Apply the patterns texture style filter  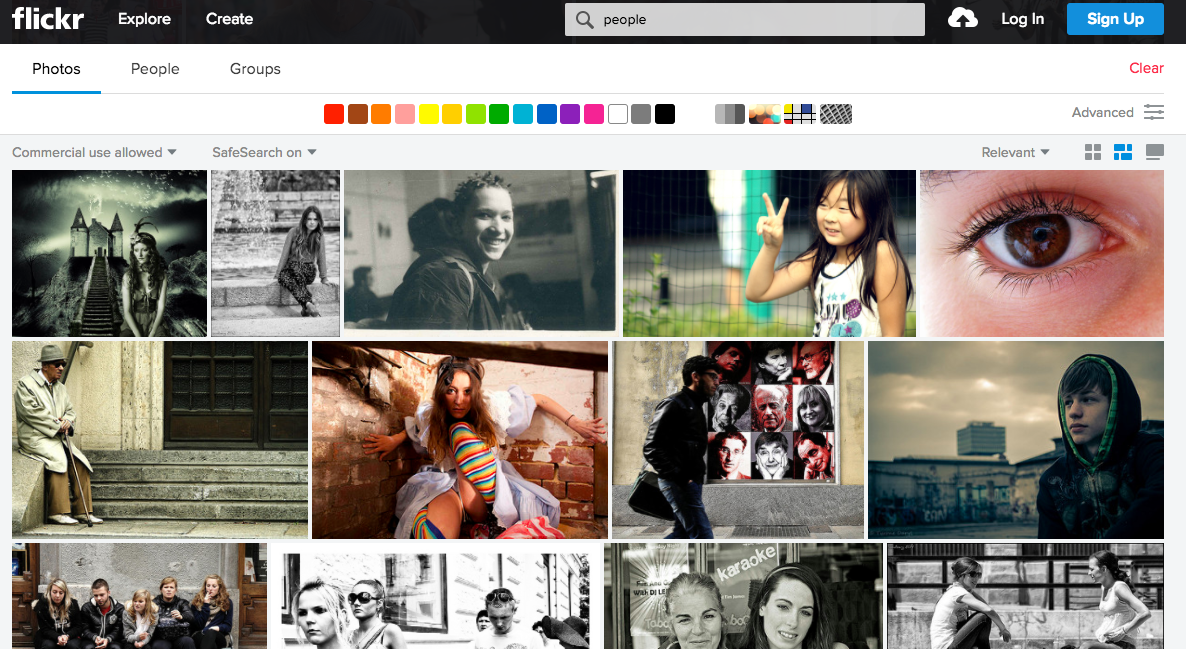[836, 113]
